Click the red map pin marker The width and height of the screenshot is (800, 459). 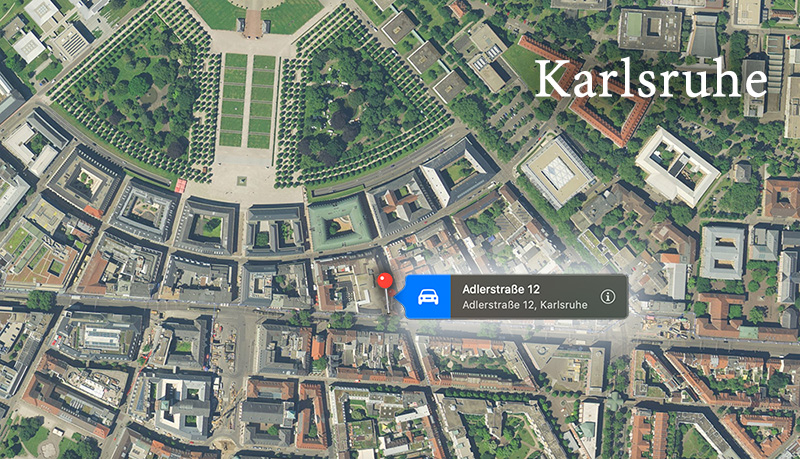[x=385, y=282]
